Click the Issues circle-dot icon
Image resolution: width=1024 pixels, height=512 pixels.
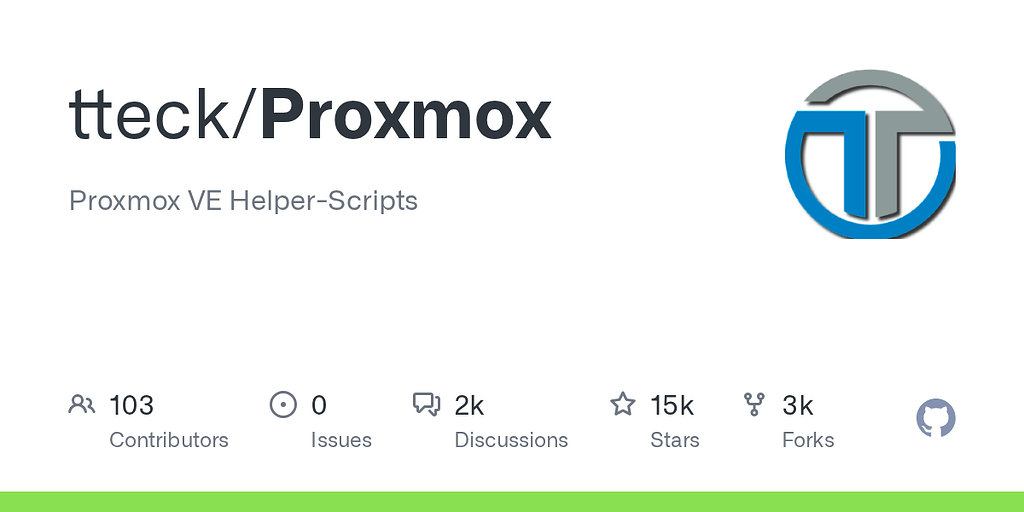coord(284,405)
